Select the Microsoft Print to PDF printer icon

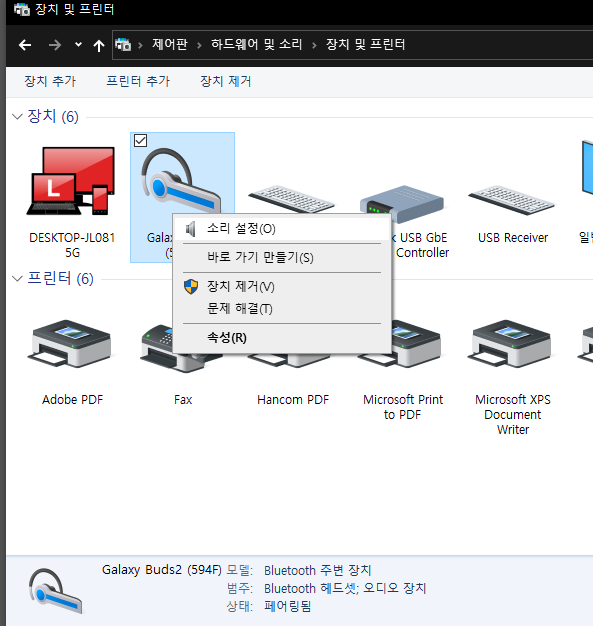pyautogui.click(x=416, y=343)
